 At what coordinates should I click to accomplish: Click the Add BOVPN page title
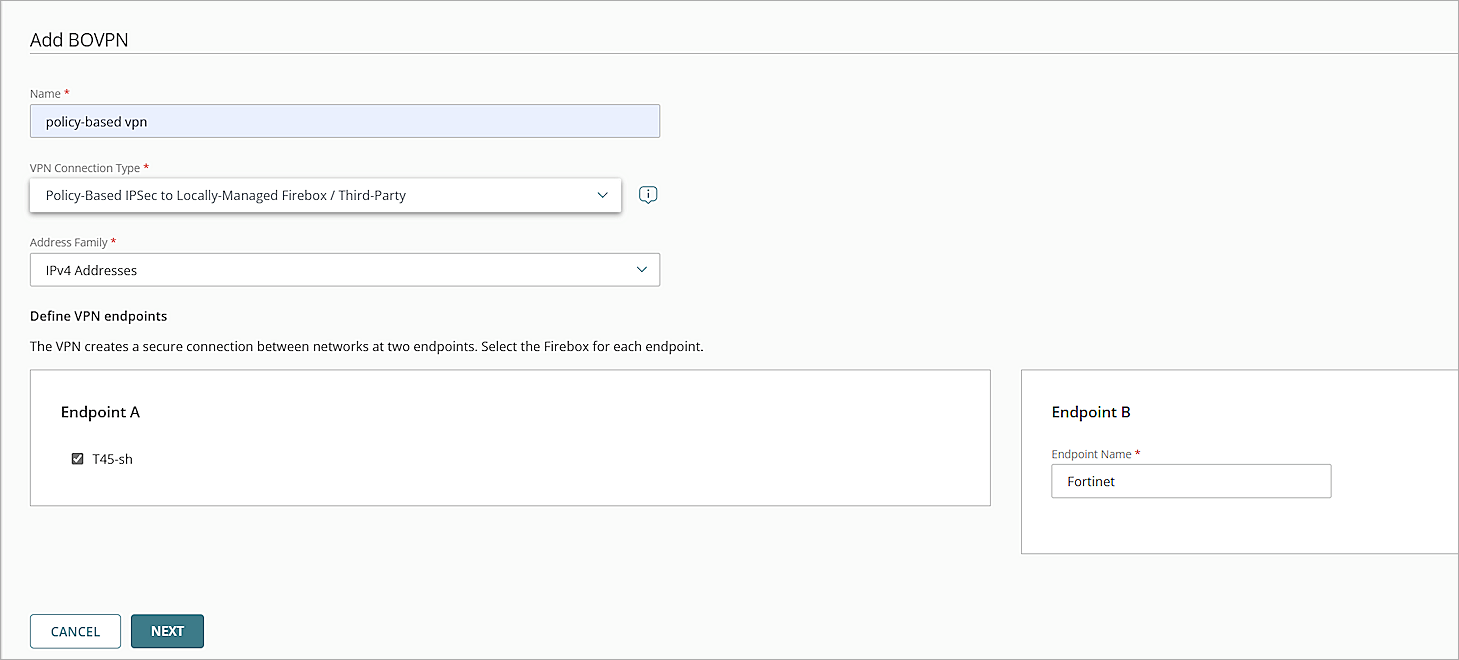[79, 40]
